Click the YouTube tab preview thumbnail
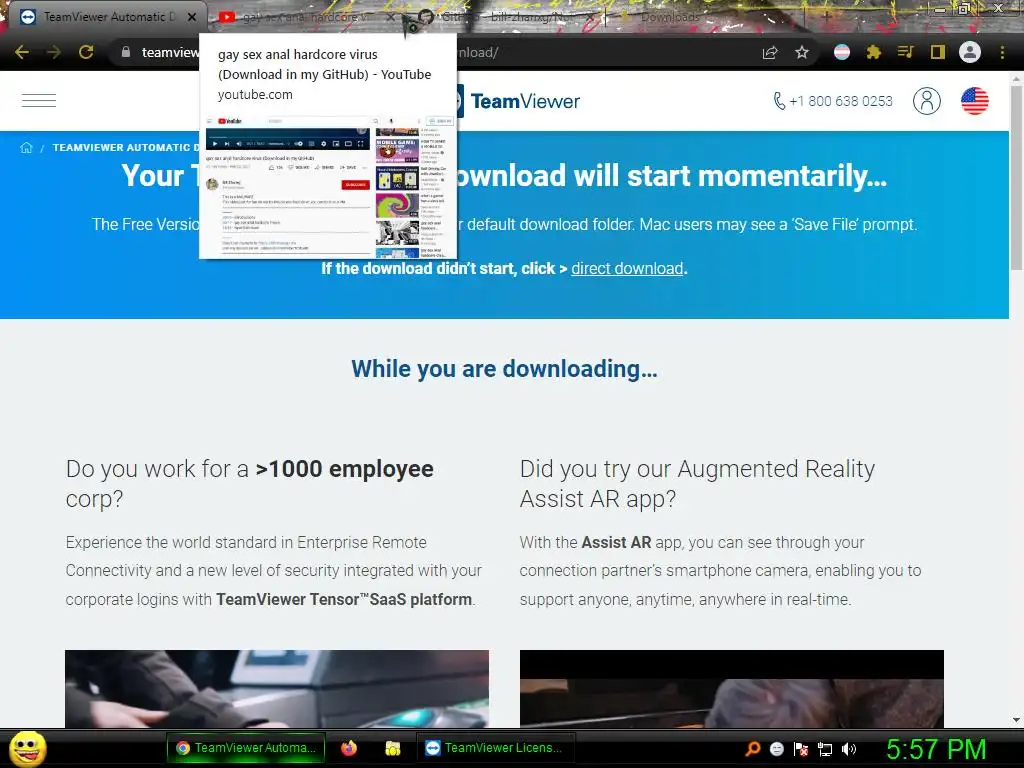 (x=328, y=186)
